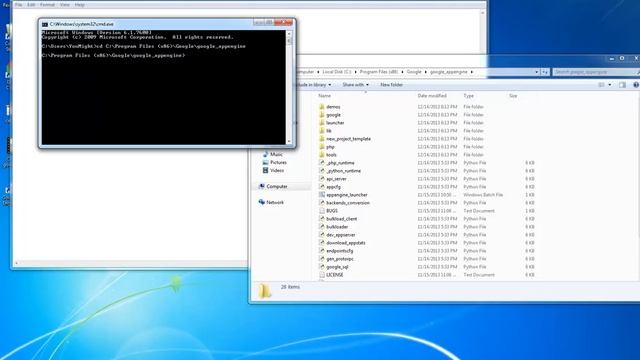The image size is (640, 360).
Task: Click cmd window scrollbar up arrow
Action: pyautogui.click(x=289, y=34)
